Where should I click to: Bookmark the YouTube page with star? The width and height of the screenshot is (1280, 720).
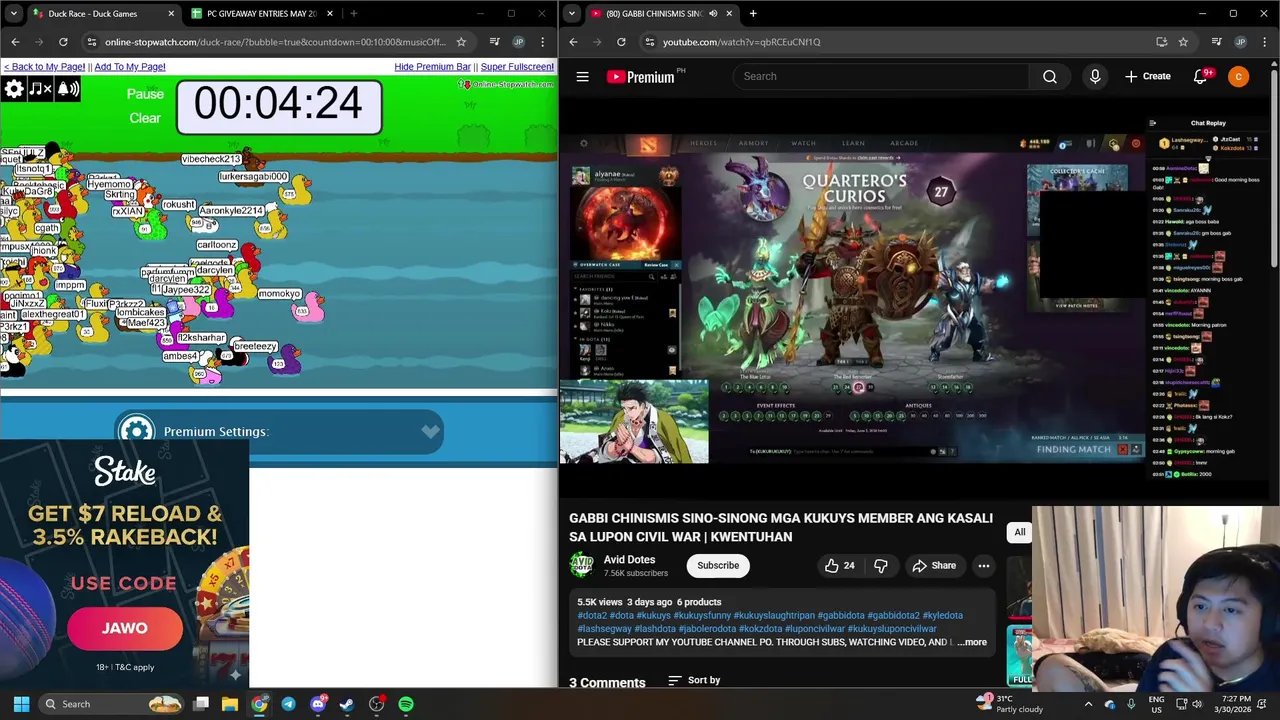tap(1183, 42)
